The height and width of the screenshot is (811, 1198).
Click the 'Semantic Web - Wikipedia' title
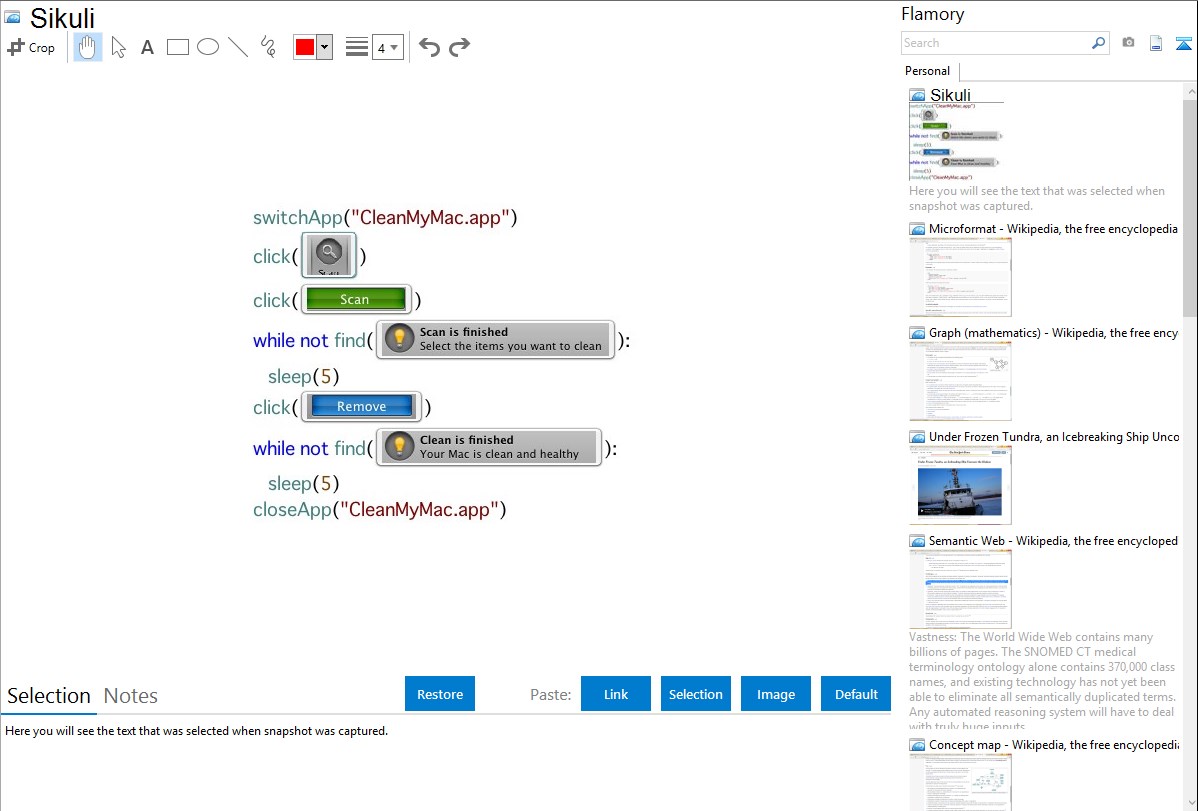tap(1053, 540)
